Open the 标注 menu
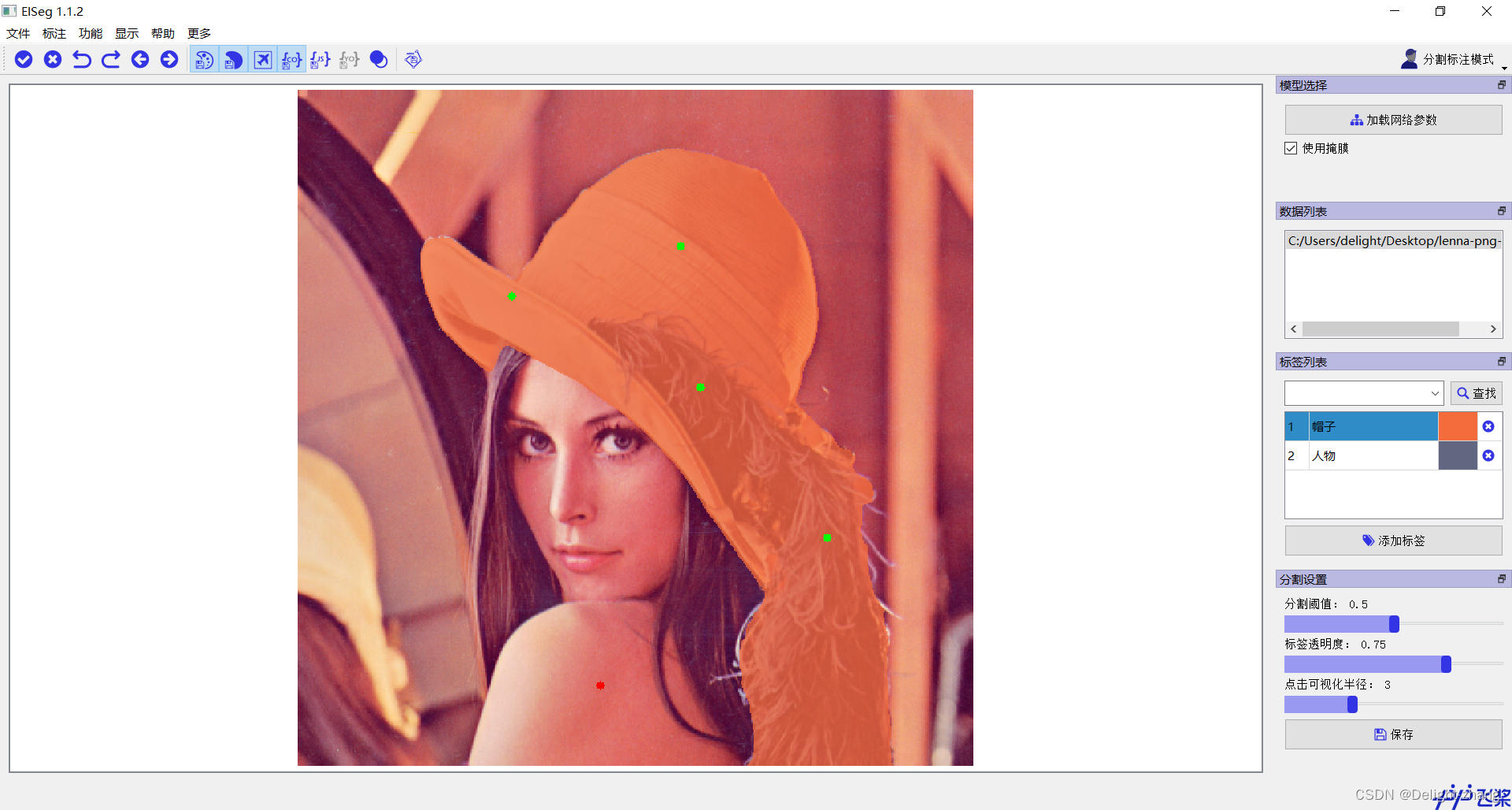This screenshot has width=1512, height=810. pyautogui.click(x=54, y=33)
